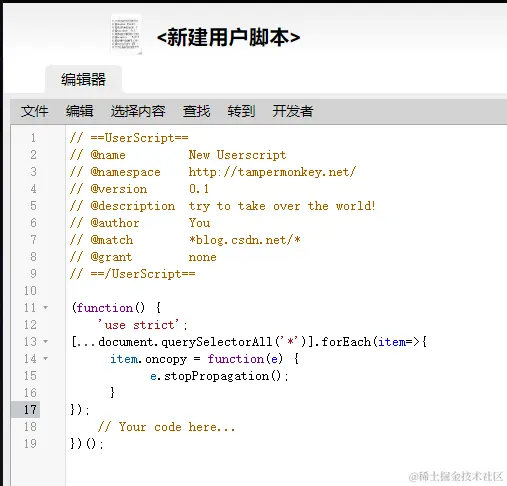Click the '@description' key on line 5
This screenshot has width=507, height=486.
click(x=133, y=206)
